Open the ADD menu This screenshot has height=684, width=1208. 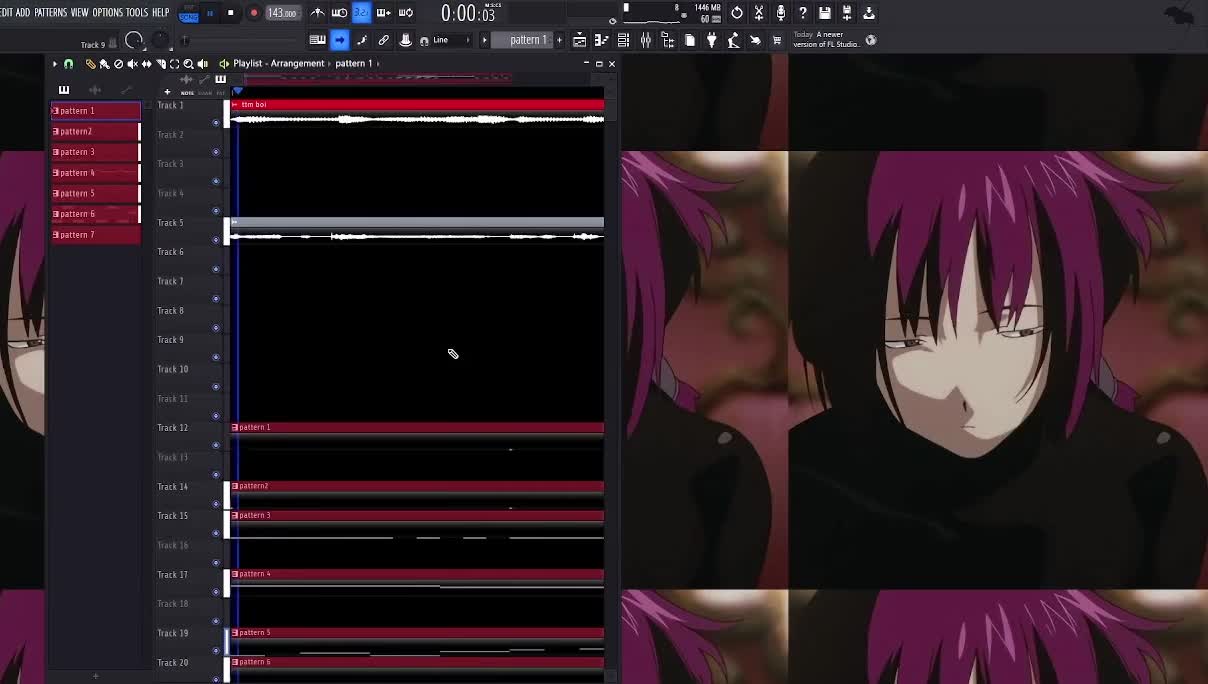coord(23,12)
